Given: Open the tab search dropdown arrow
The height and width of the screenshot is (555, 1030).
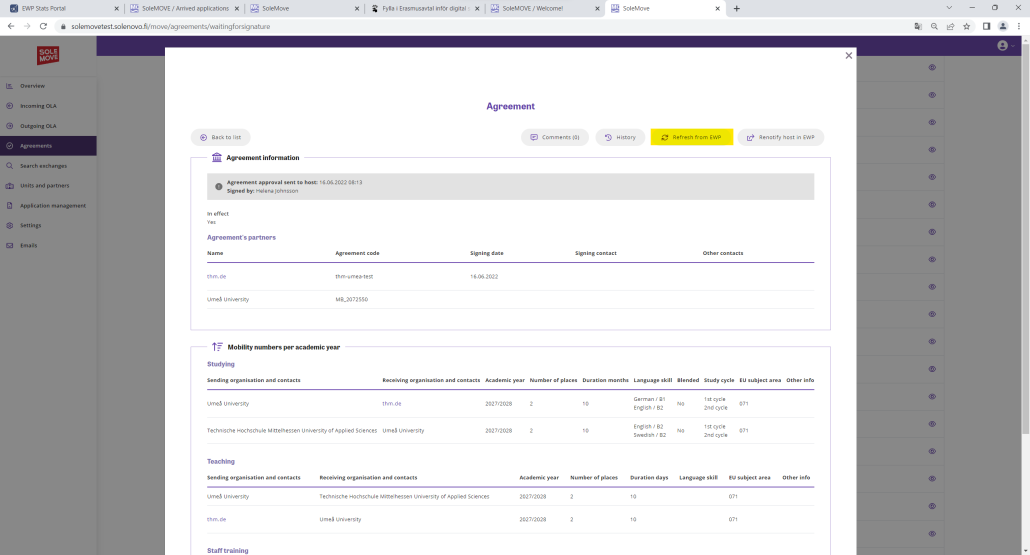Looking at the screenshot, I should point(949,8).
